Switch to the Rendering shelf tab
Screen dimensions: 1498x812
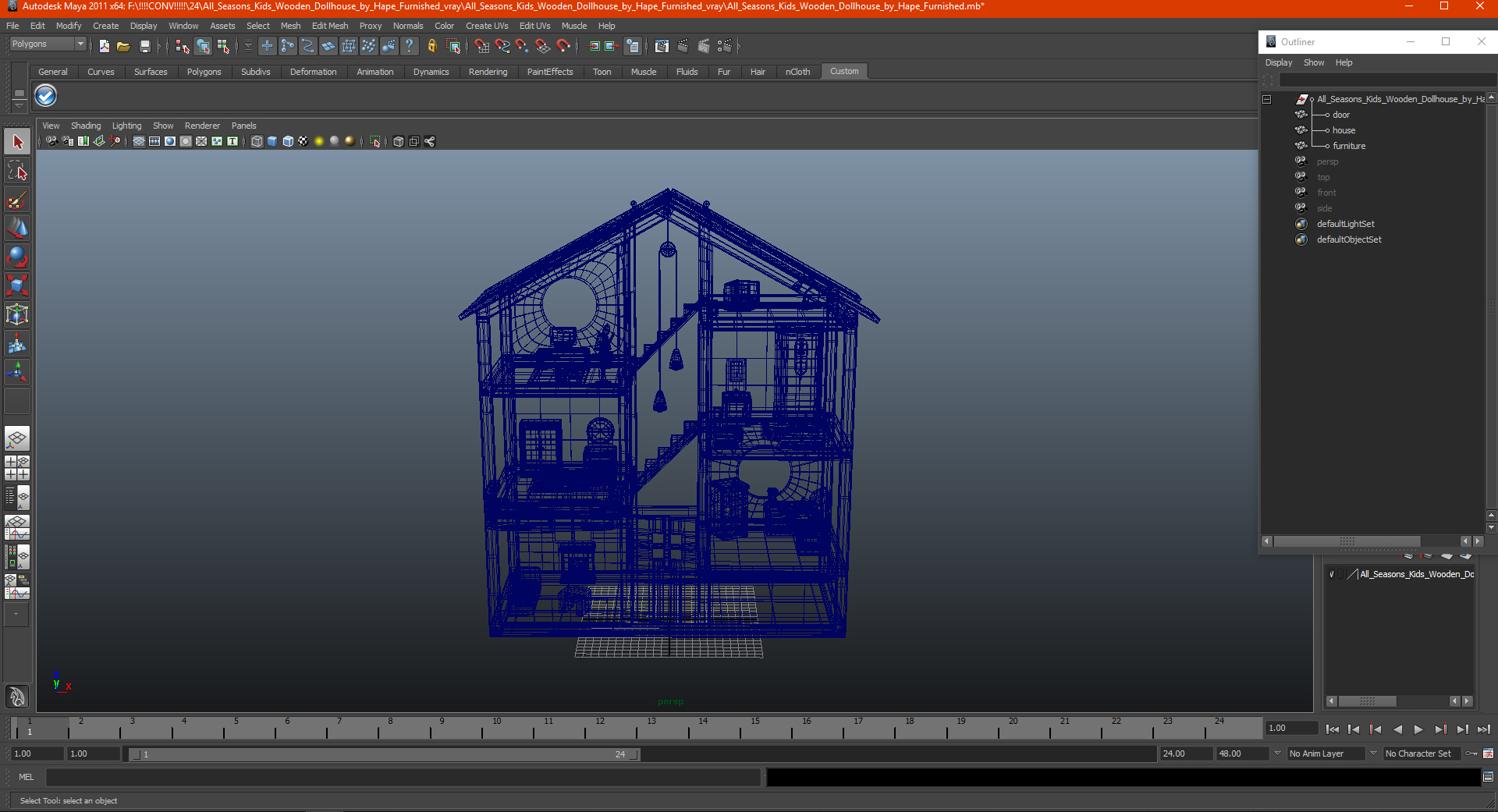coord(488,72)
